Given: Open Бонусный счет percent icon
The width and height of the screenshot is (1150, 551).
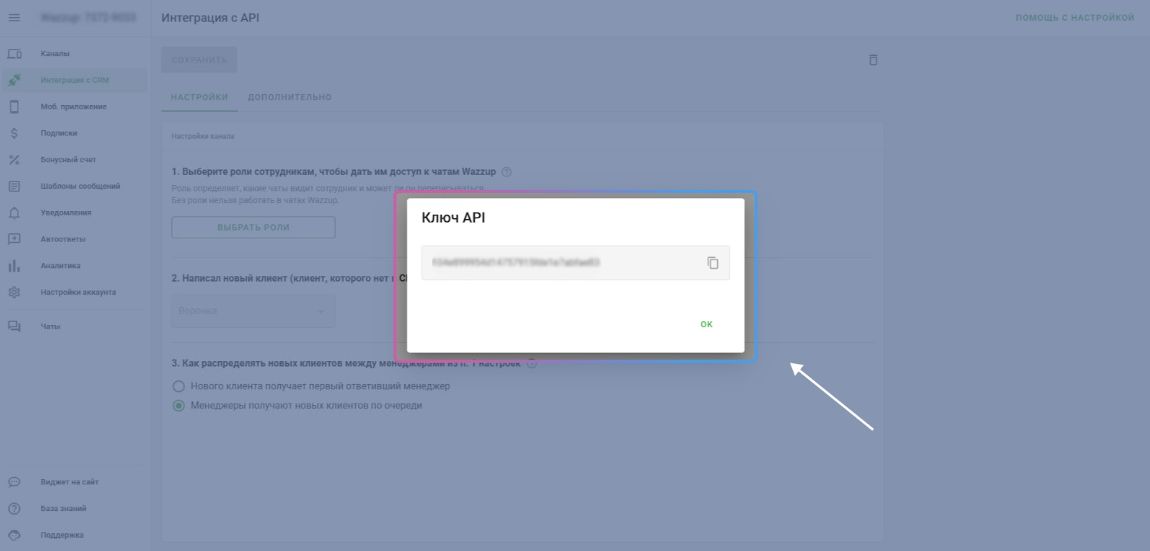Looking at the screenshot, I should click(14, 160).
